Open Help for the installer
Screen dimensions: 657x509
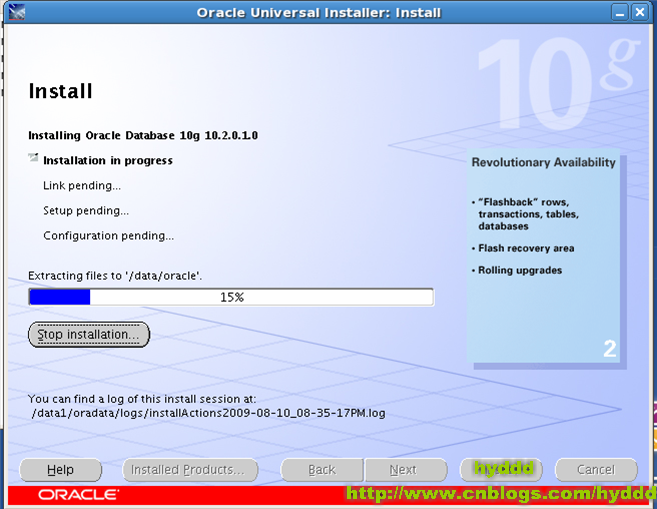(60, 470)
